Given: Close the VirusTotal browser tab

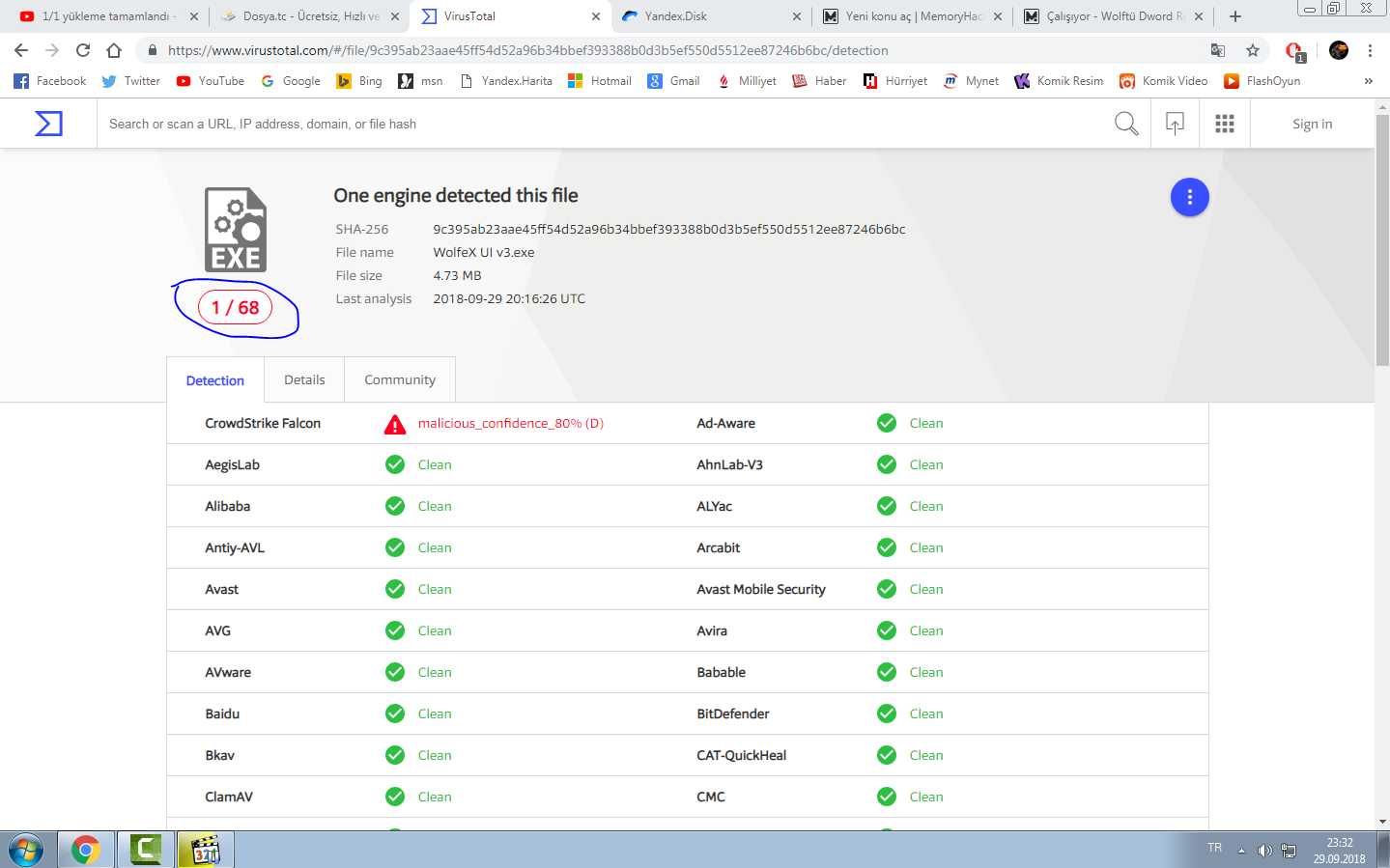Looking at the screenshot, I should (595, 16).
